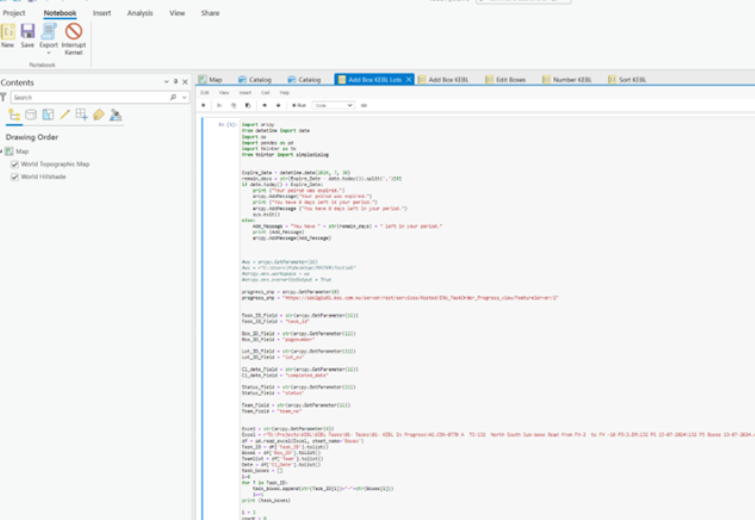
Task: Click the Interrupt Kernel icon
Action: (73, 31)
